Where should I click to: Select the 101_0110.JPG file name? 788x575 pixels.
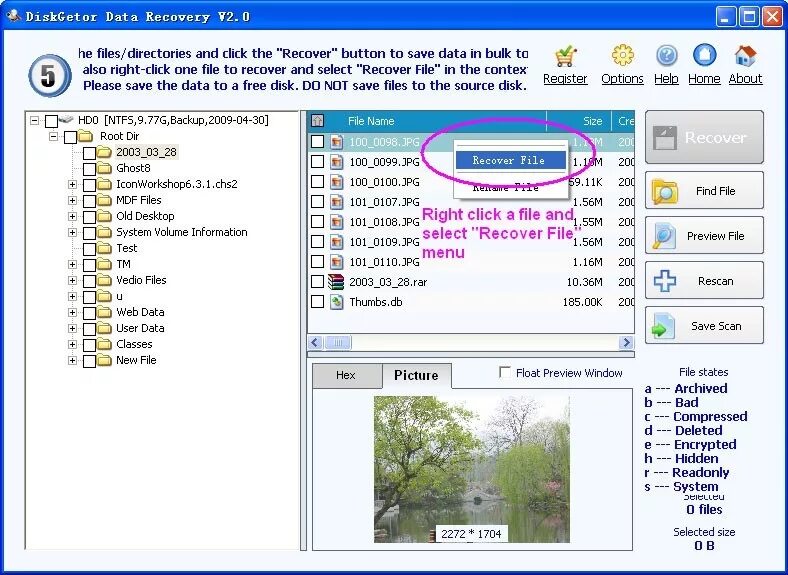pyautogui.click(x=384, y=262)
